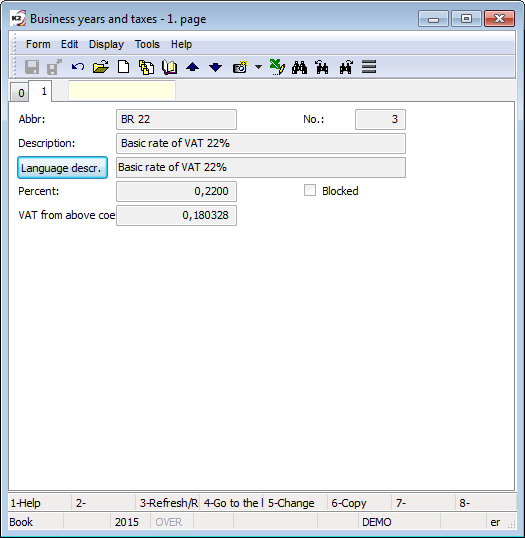Click the Open folder icon
The height and width of the screenshot is (538, 525).
click(101, 67)
